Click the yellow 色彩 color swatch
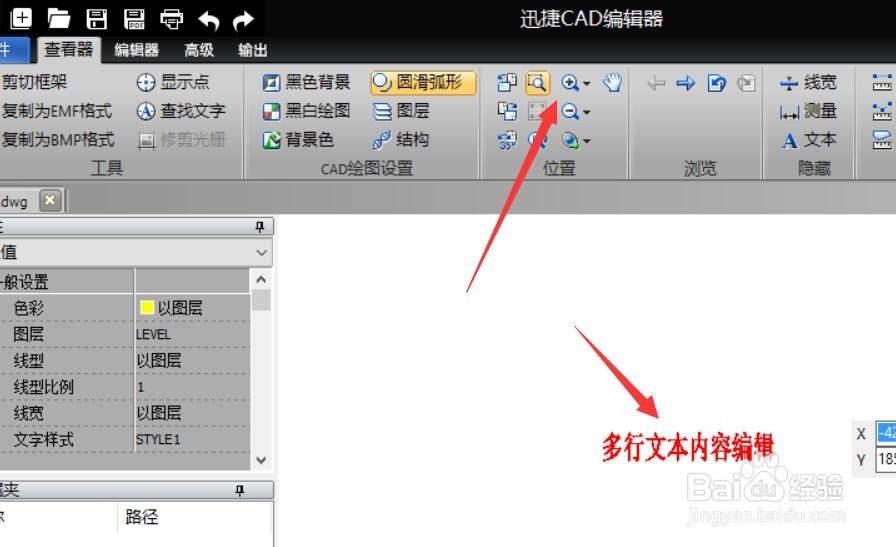Viewport: 896px width, 547px height. [147, 308]
